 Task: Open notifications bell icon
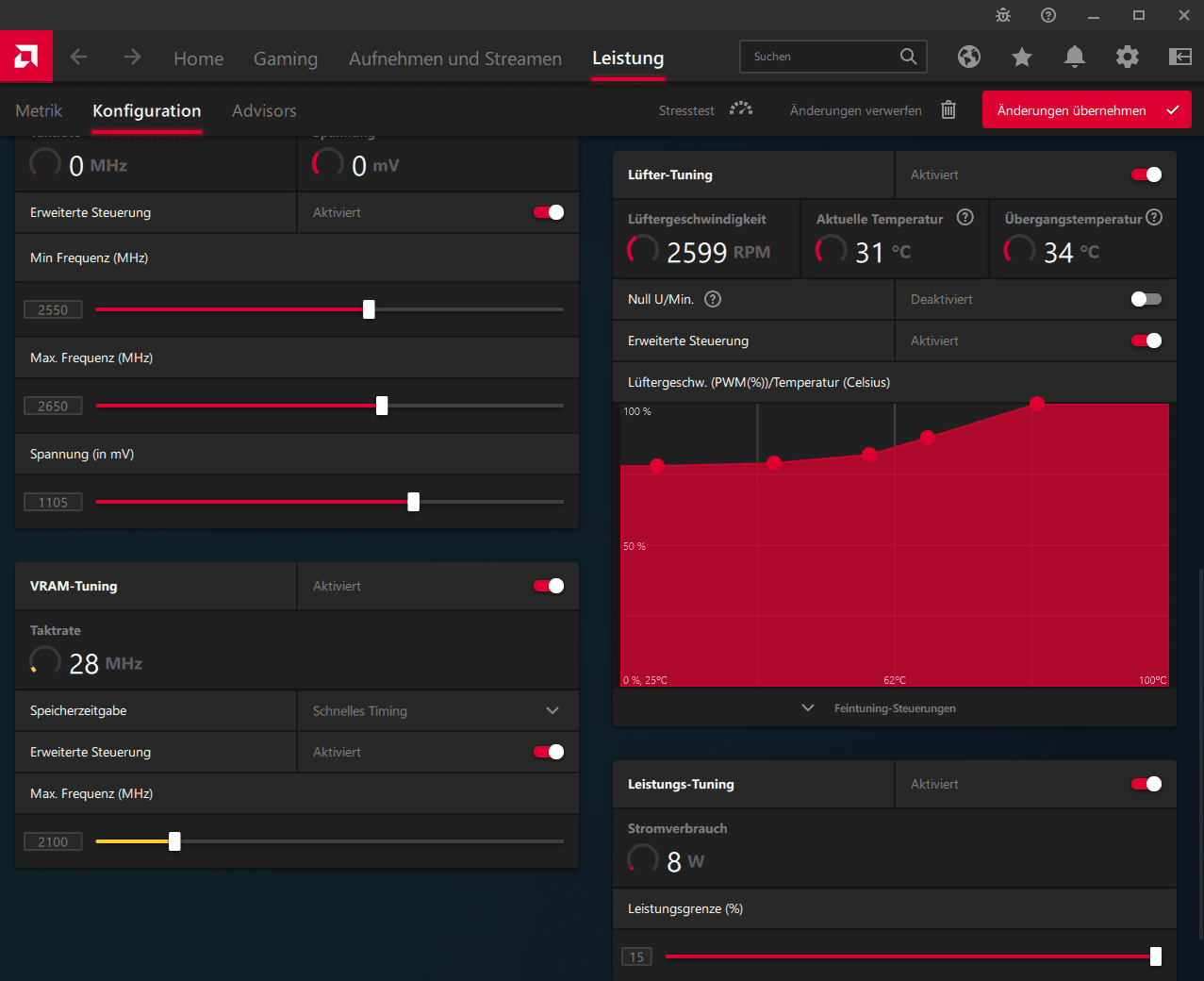pos(1075,58)
